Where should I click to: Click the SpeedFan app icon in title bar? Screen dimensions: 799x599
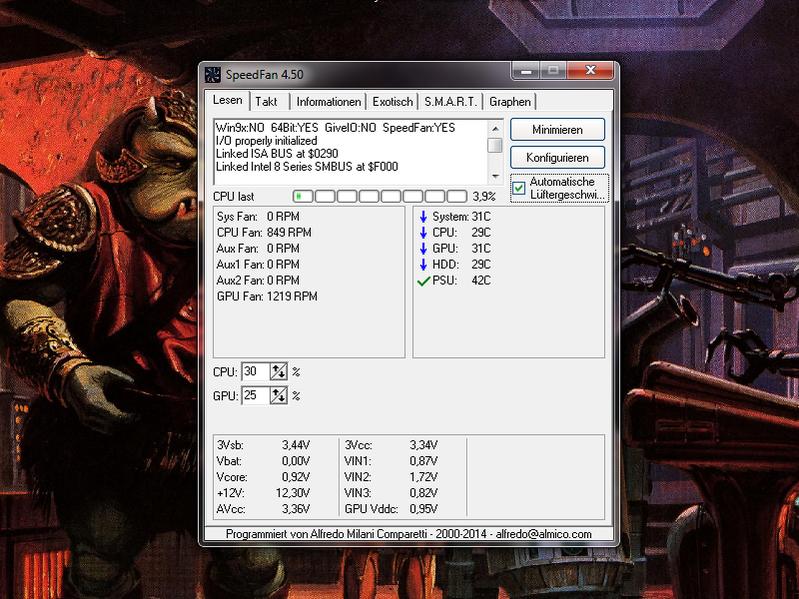point(212,74)
